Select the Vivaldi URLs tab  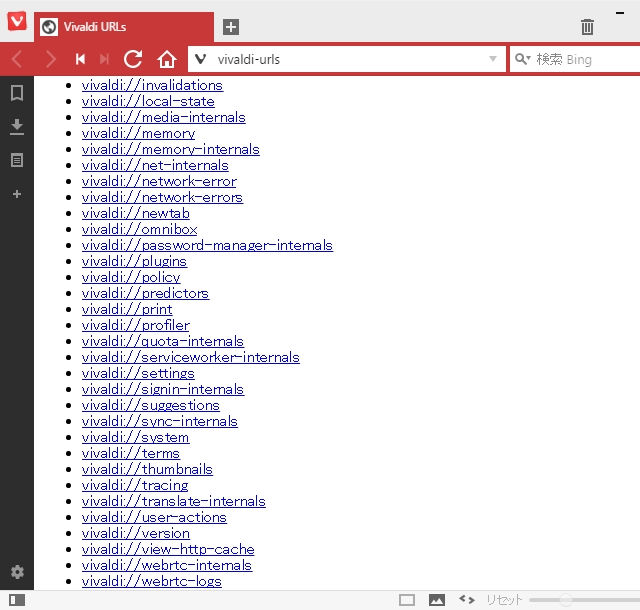pyautogui.click(x=124, y=27)
